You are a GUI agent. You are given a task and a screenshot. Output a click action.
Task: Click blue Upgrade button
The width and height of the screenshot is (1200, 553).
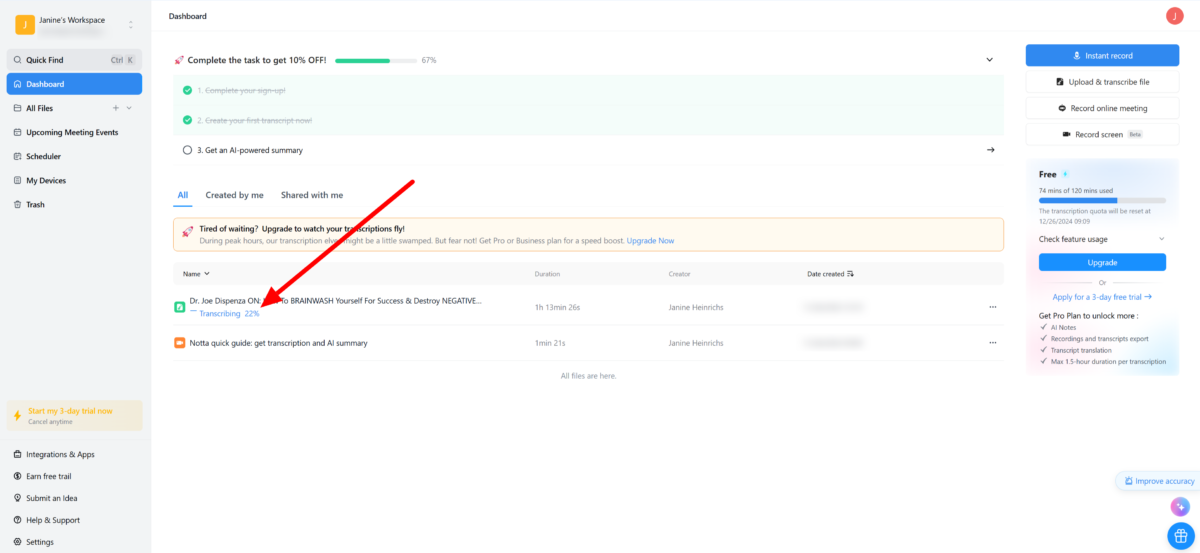1102,262
